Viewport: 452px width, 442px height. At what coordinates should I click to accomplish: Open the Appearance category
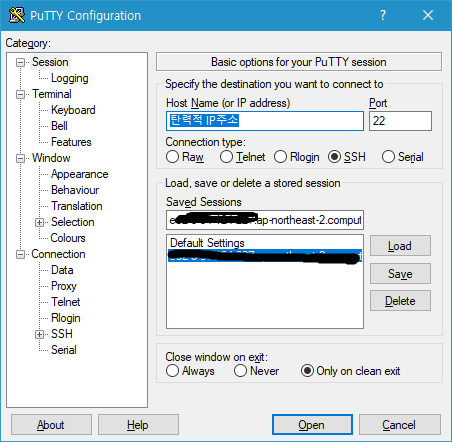79,174
